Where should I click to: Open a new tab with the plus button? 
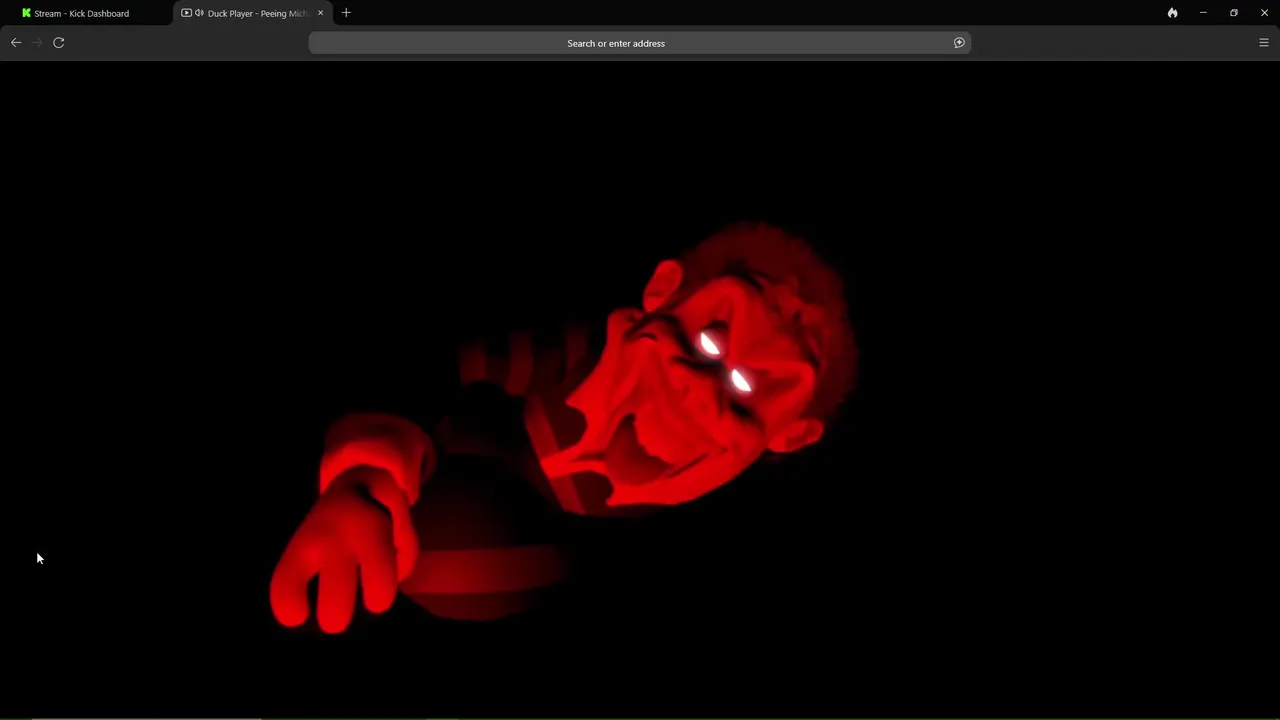point(346,13)
